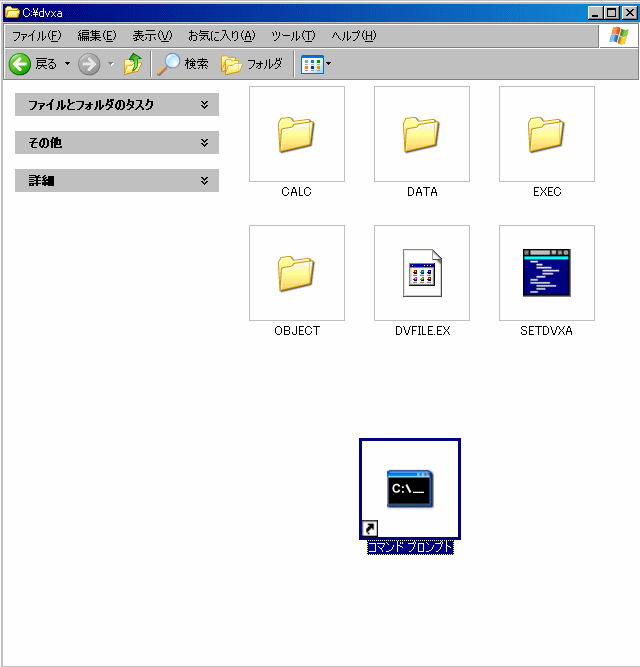Open the ファイル(F) menu
Image resolution: width=640 pixels, height=667 pixels.
click(36, 36)
